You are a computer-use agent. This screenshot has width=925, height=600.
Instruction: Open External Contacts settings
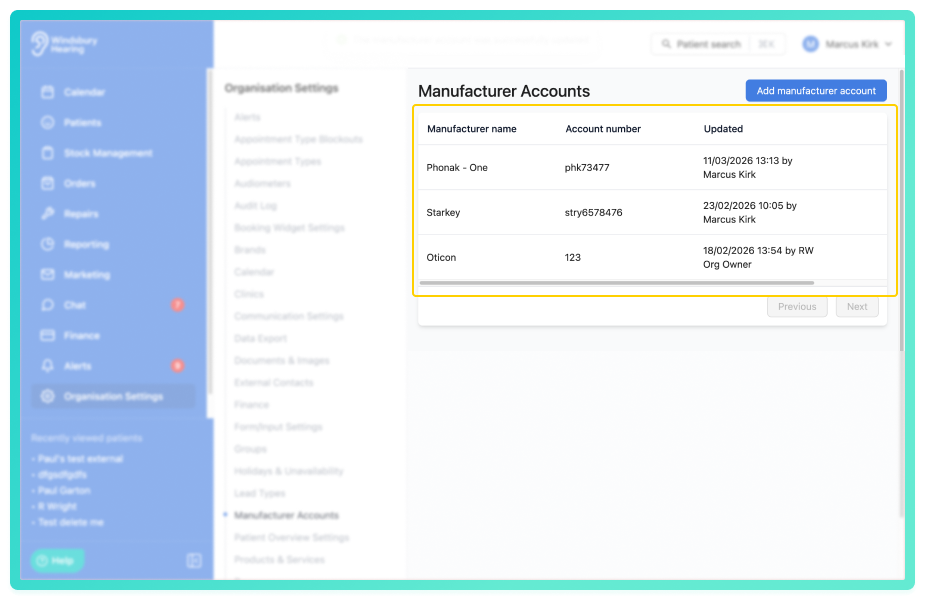click(x=274, y=383)
